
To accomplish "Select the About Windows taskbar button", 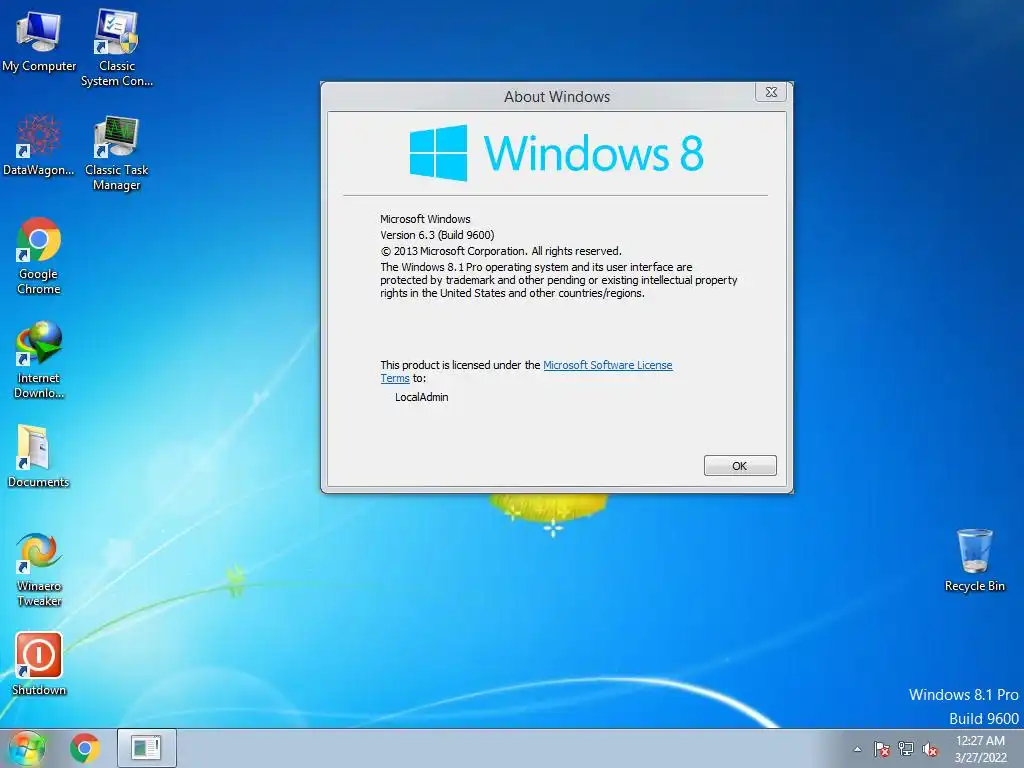I will tap(146, 748).
